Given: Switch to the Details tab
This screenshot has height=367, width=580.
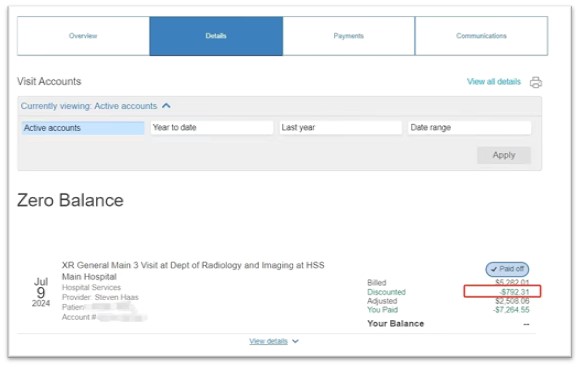Looking at the screenshot, I should click(216, 36).
